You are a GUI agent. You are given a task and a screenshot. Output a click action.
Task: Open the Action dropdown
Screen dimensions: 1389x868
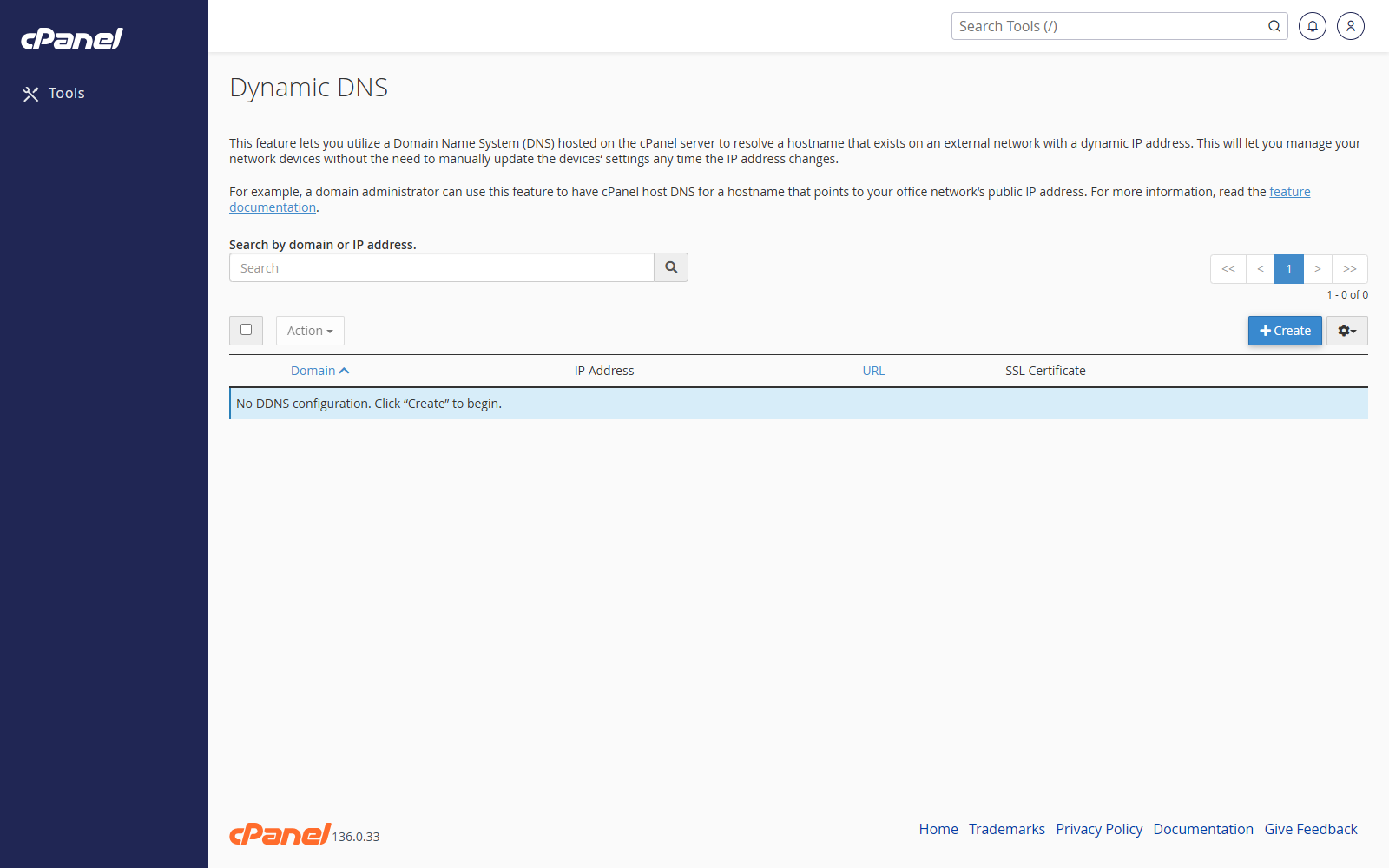310,331
